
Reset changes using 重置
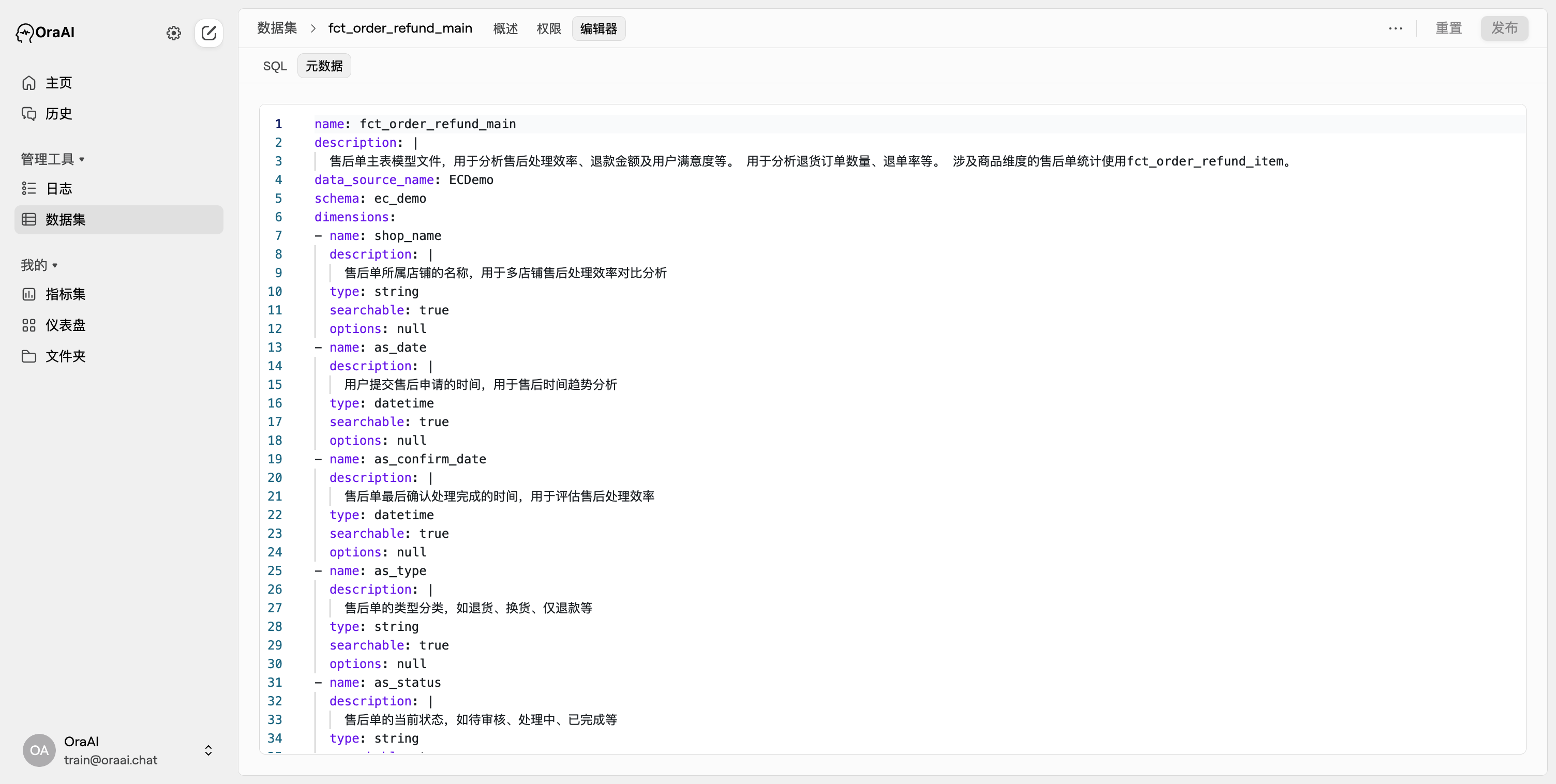click(x=1448, y=28)
